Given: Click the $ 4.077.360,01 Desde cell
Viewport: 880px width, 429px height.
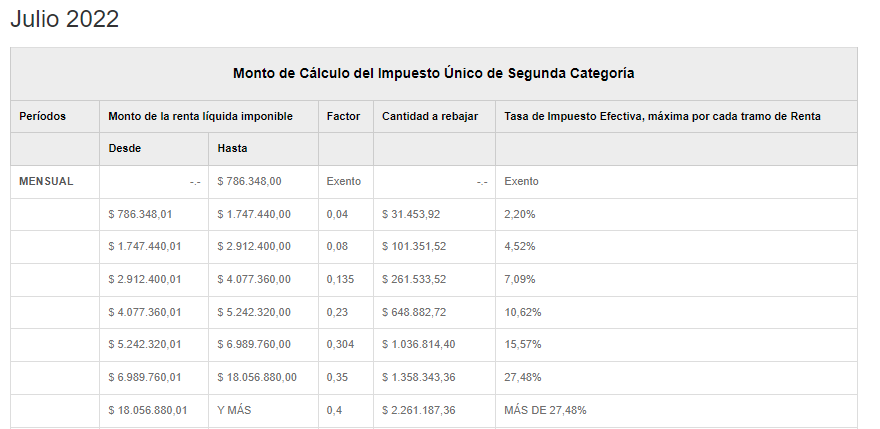Looking at the screenshot, I should 145,312.
